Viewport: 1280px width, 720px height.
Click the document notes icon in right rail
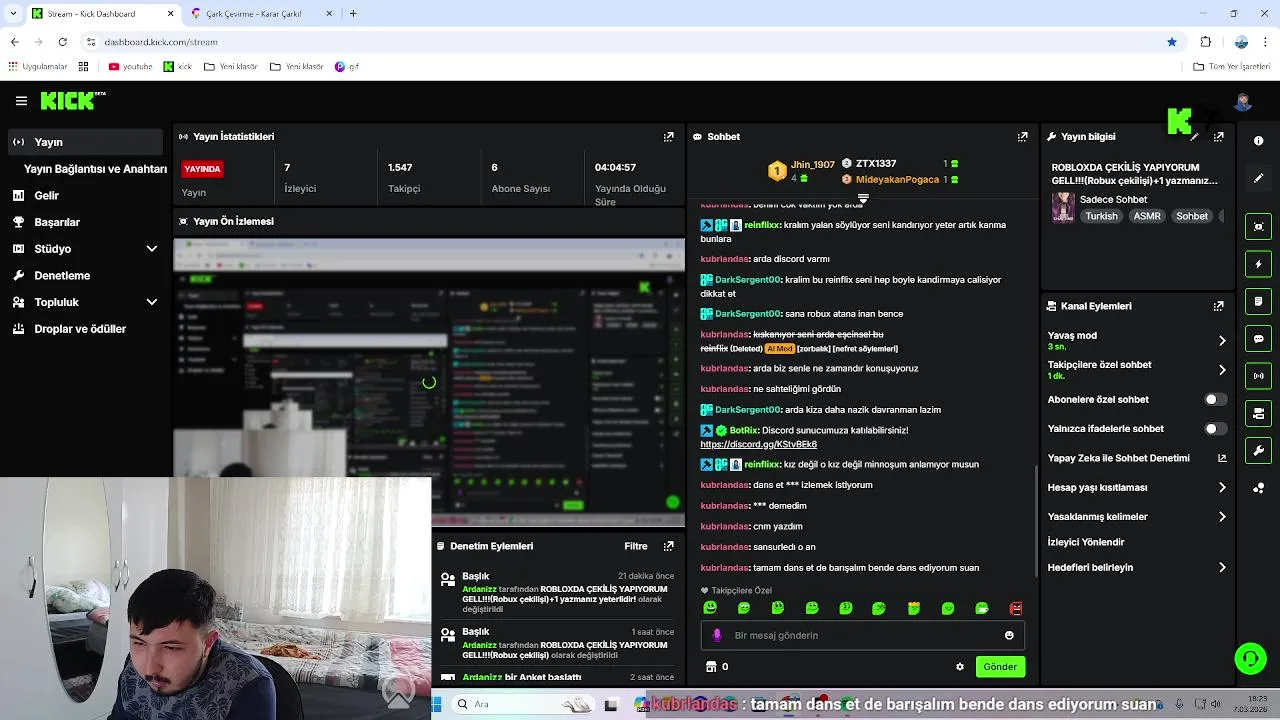pos(1258,301)
